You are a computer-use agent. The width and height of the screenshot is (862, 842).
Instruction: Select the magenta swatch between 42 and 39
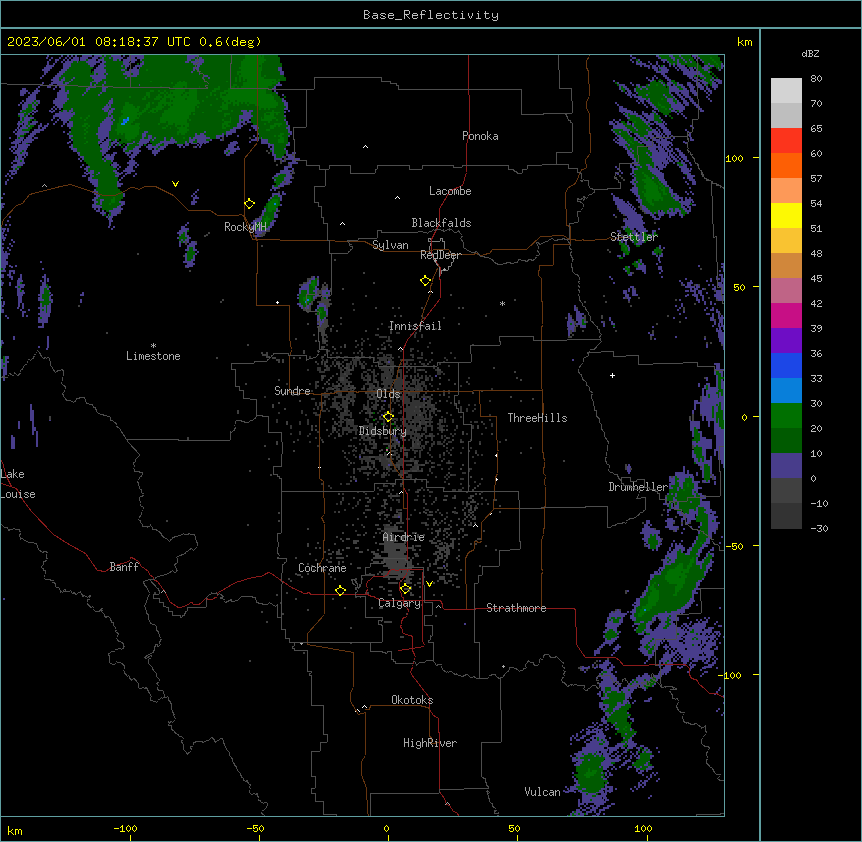pos(786,315)
